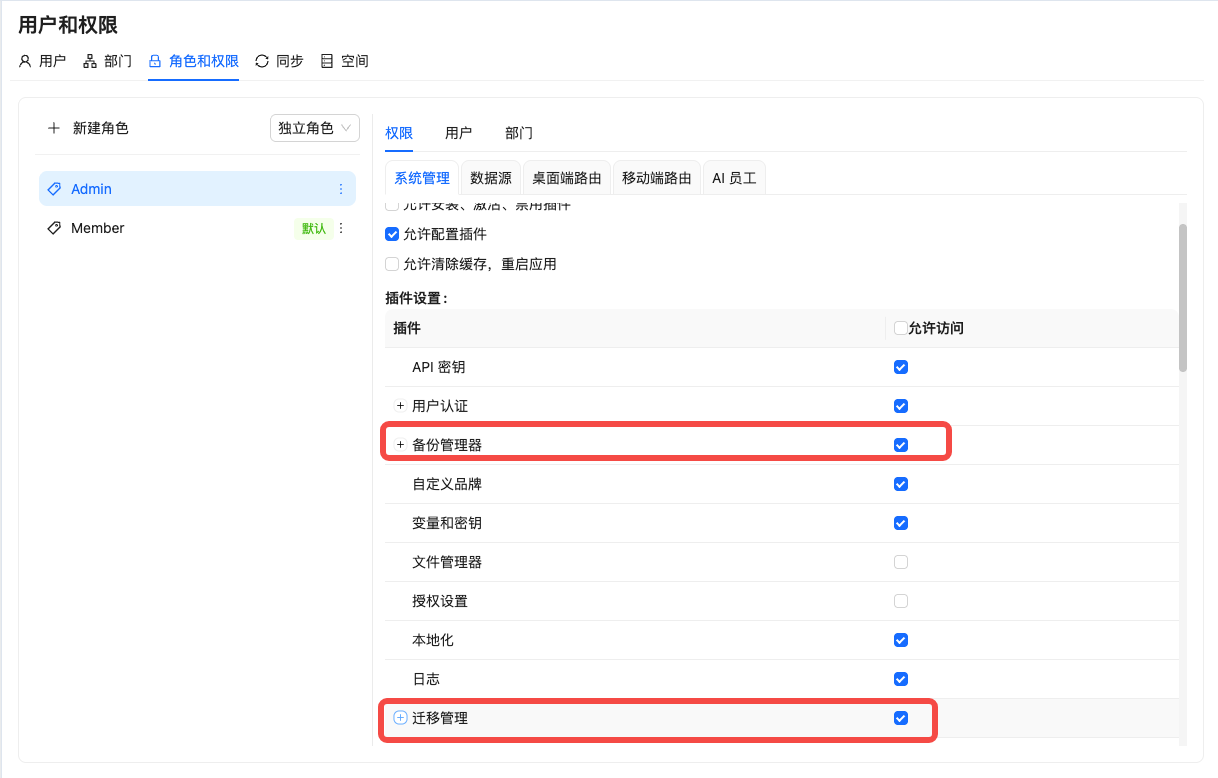Disable access for 本地化 plugin
Screen dimensions: 1218x778
click(x=901, y=640)
